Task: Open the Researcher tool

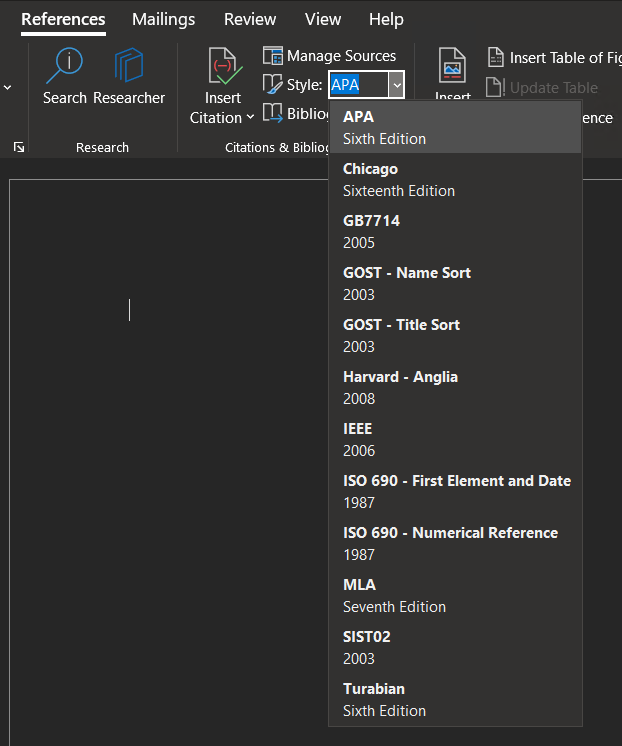Action: tap(129, 76)
